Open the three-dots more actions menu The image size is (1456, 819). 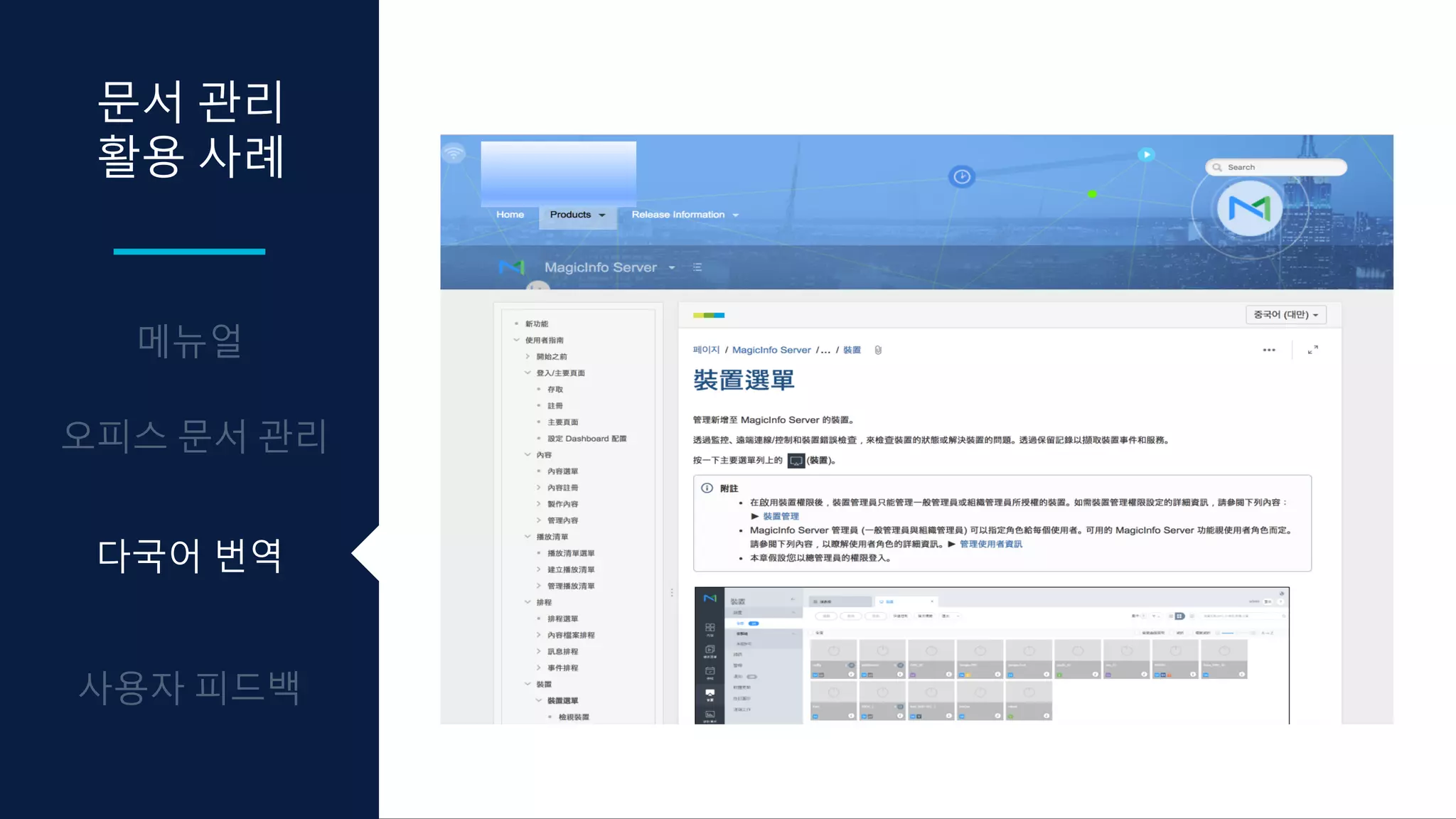point(1269,350)
